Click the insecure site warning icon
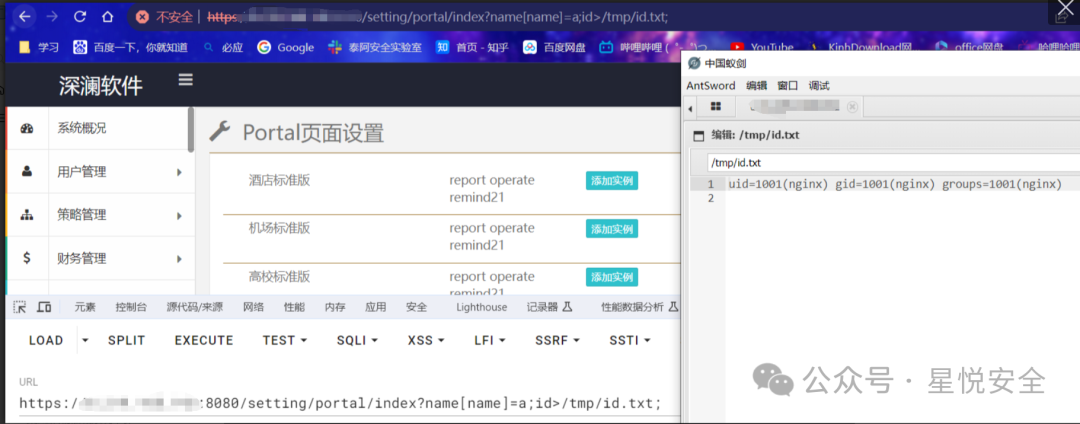This screenshot has height=424, width=1080. [142, 17]
